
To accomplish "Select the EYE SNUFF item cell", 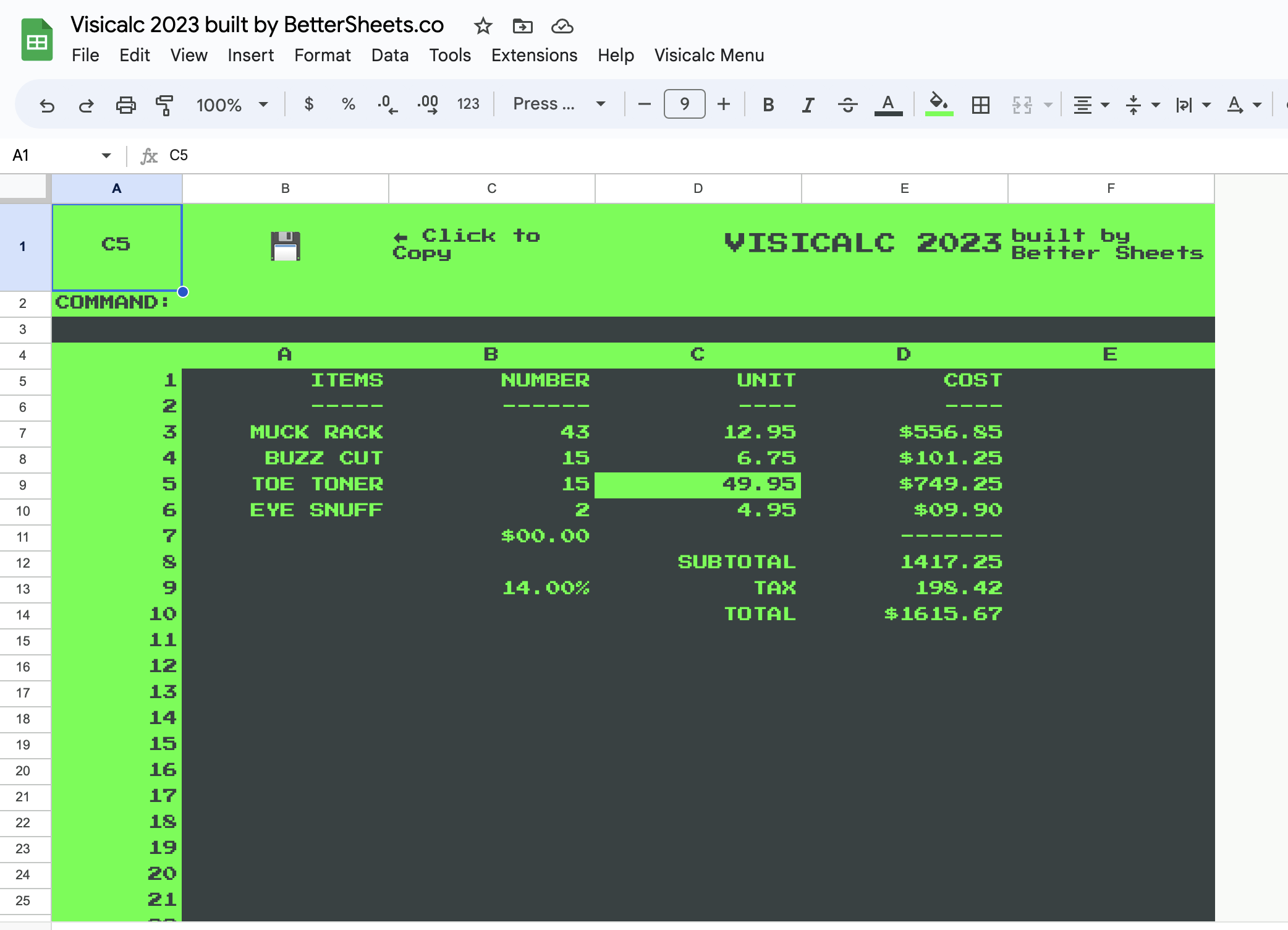I will tap(286, 511).
